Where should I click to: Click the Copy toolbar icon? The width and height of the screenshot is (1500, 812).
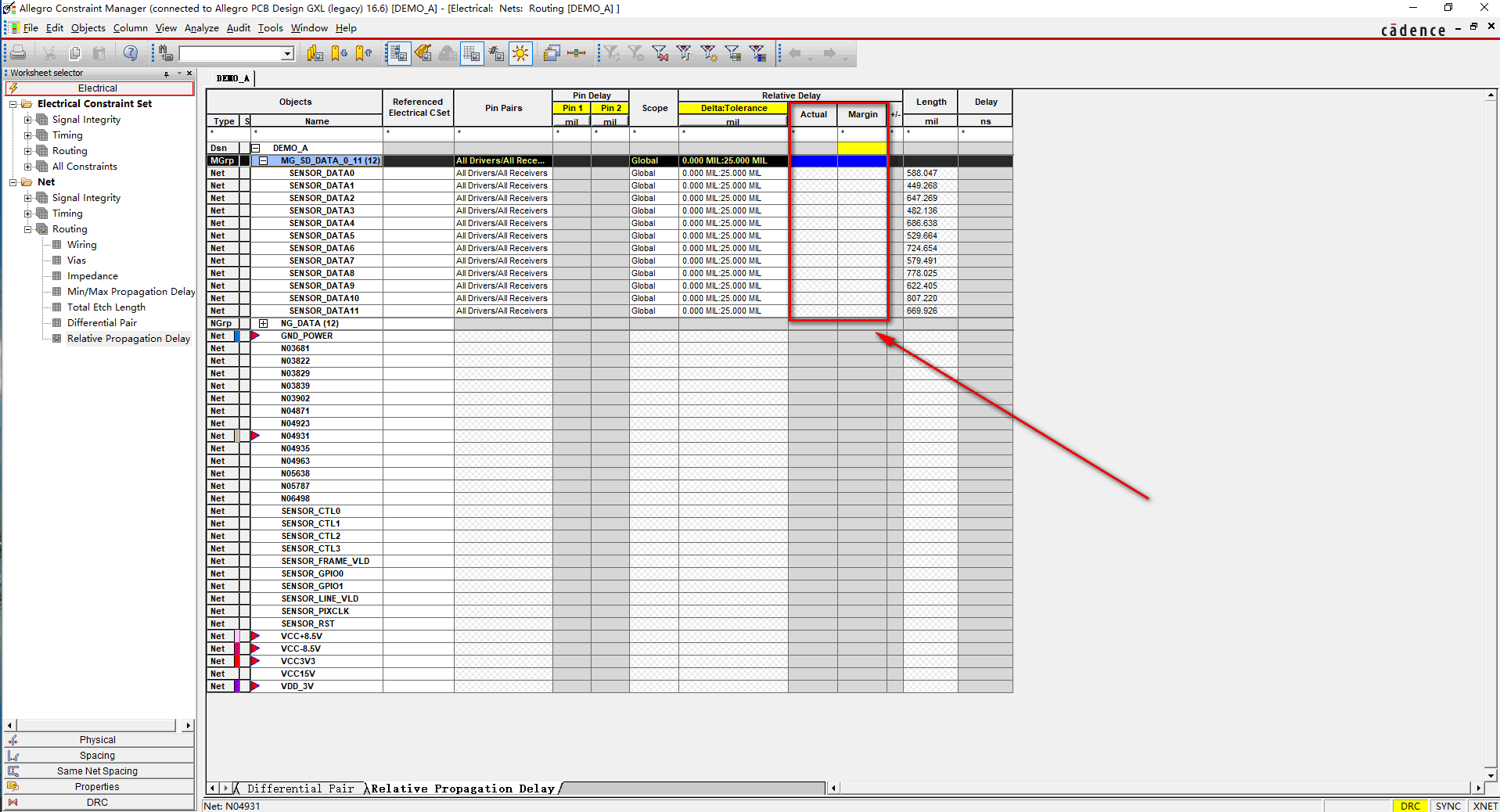pos(75,53)
